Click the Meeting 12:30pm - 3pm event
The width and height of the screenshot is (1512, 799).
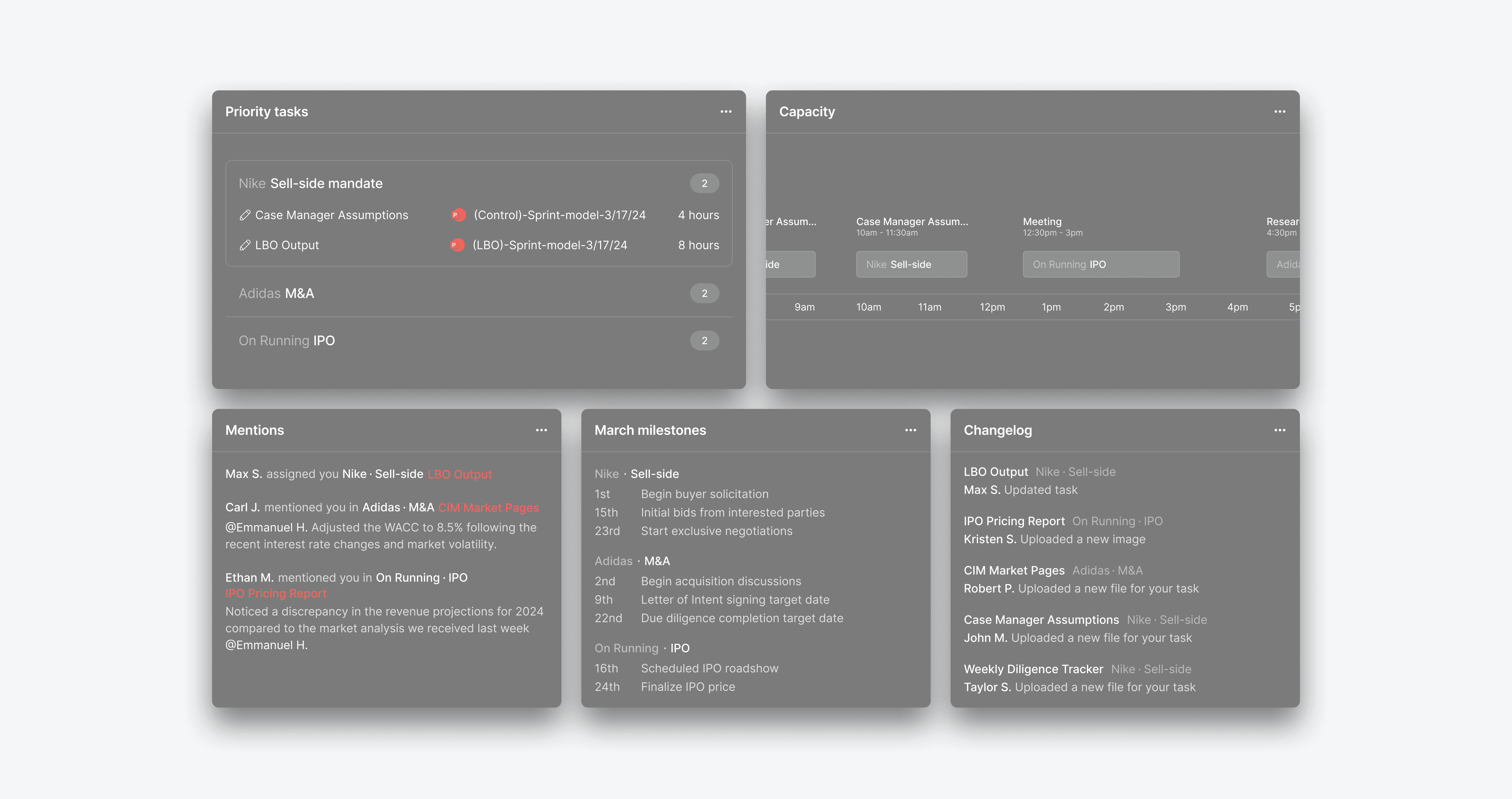[x=1052, y=227]
